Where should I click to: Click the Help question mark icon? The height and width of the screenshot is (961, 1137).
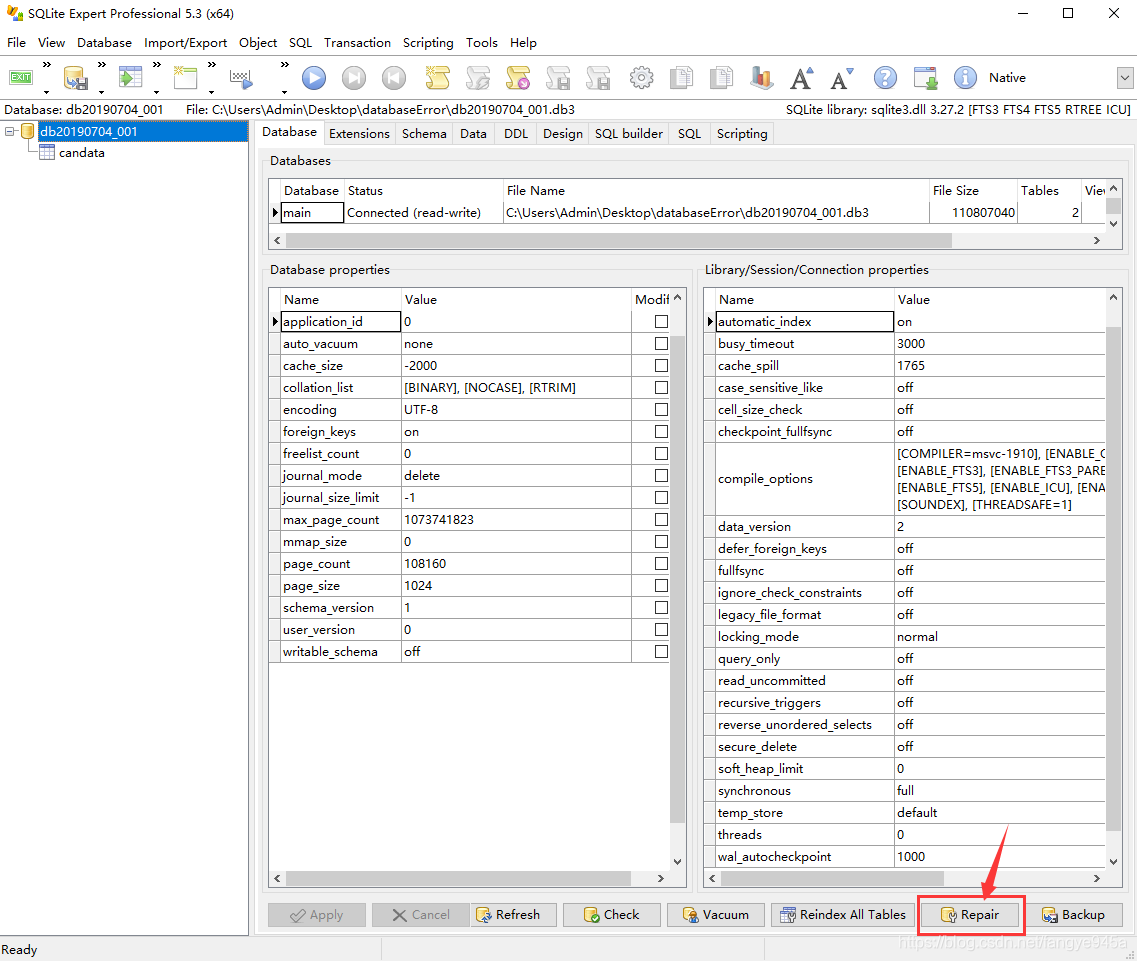click(885, 77)
